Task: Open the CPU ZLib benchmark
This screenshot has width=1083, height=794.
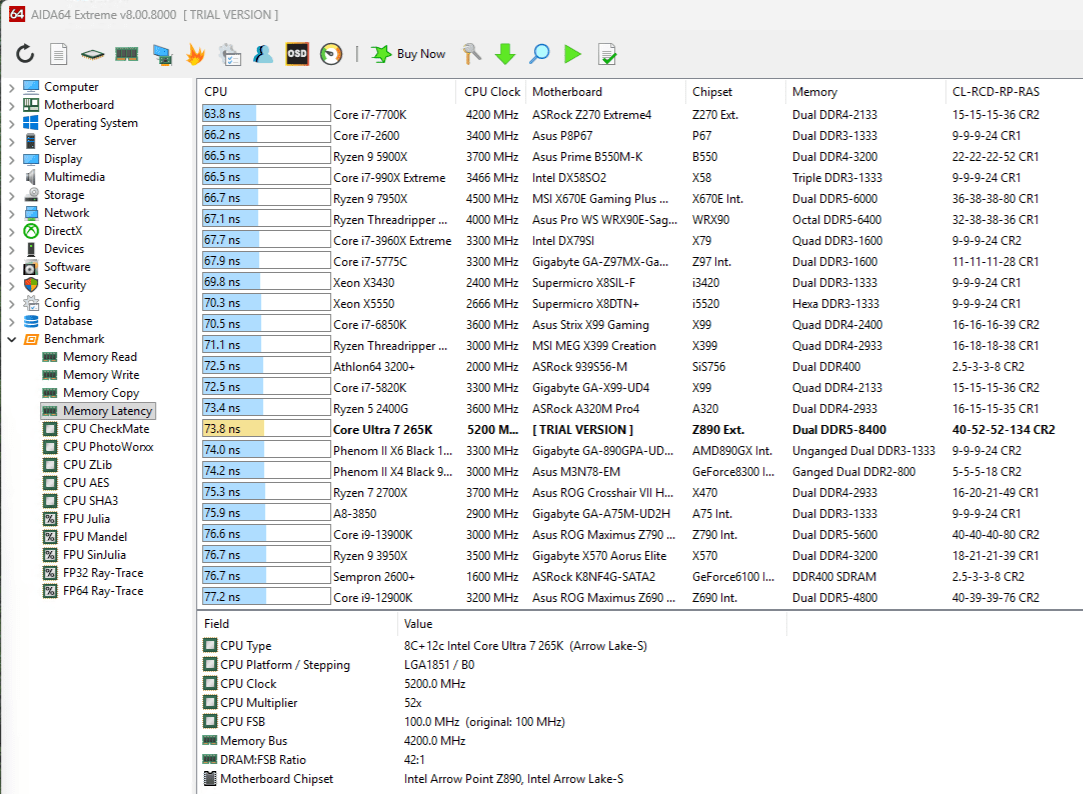Action: tap(87, 465)
